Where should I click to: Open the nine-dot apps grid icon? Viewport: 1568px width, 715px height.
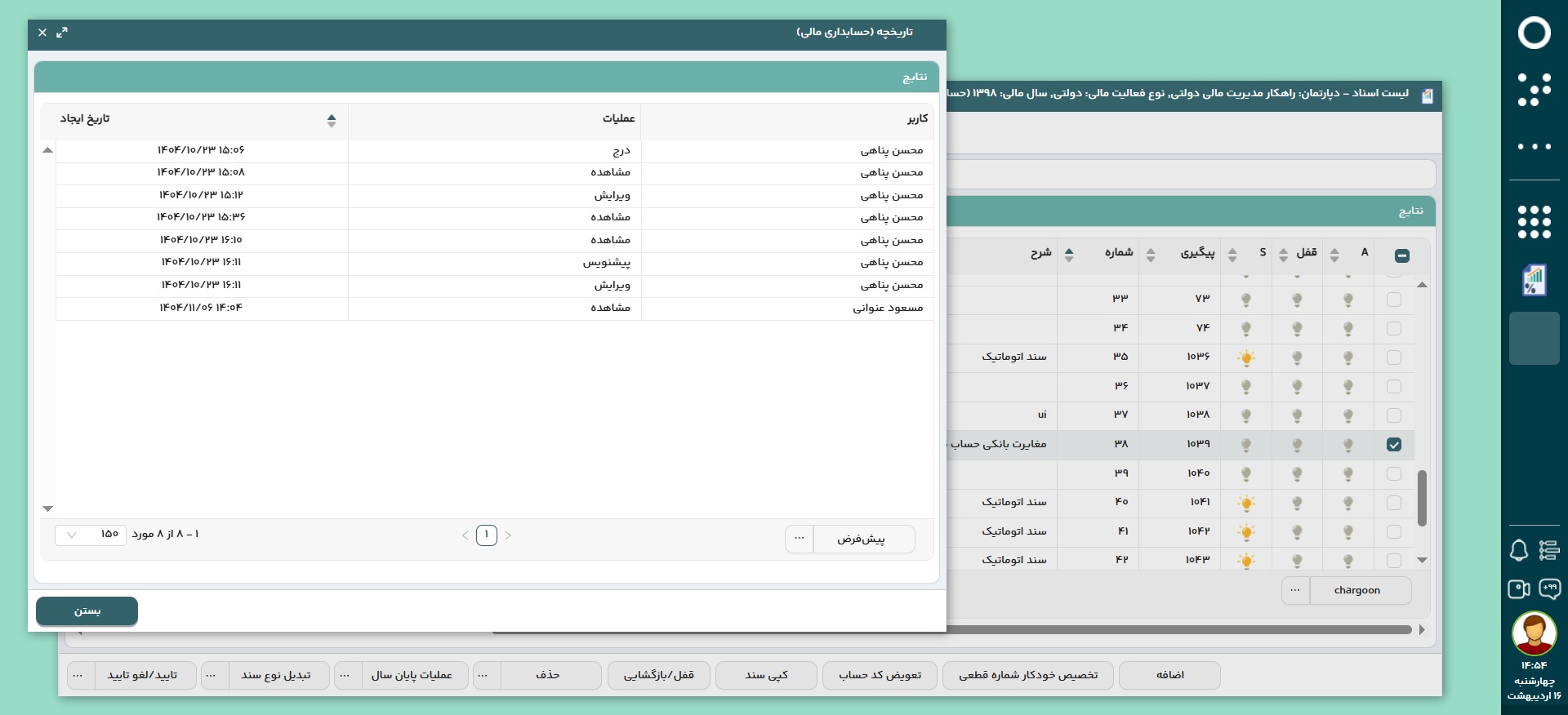[x=1534, y=222]
